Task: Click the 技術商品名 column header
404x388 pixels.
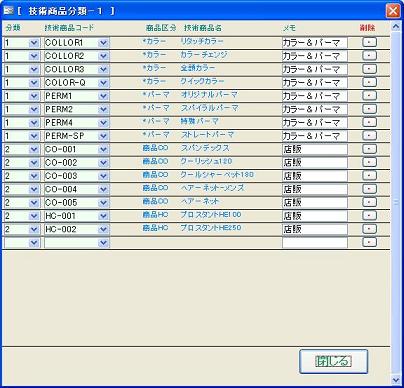Action: coord(203,28)
